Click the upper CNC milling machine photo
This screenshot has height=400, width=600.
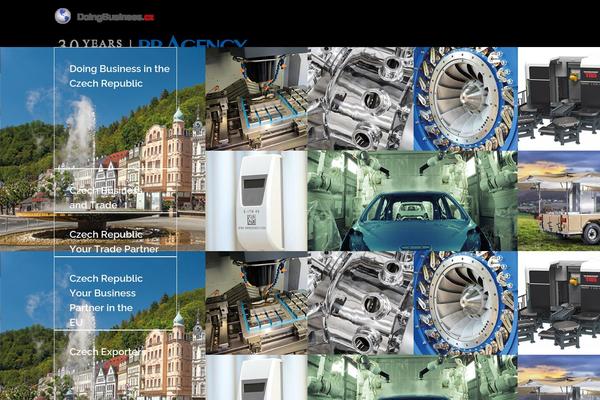pyautogui.click(x=256, y=98)
